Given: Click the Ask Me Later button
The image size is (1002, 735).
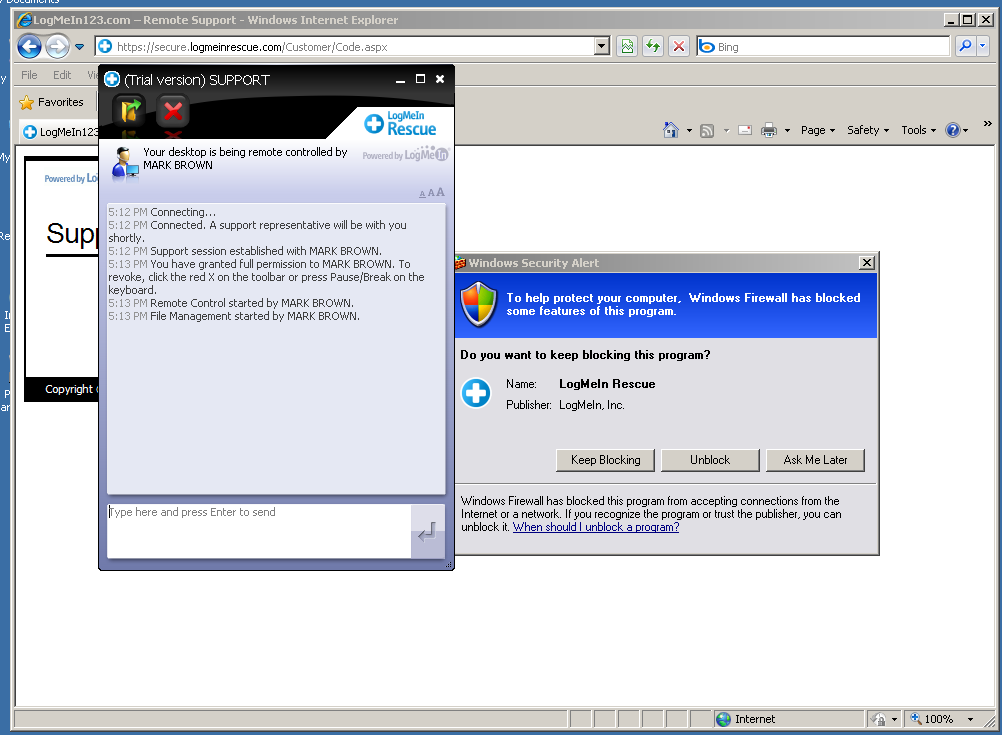Looking at the screenshot, I should 815,460.
